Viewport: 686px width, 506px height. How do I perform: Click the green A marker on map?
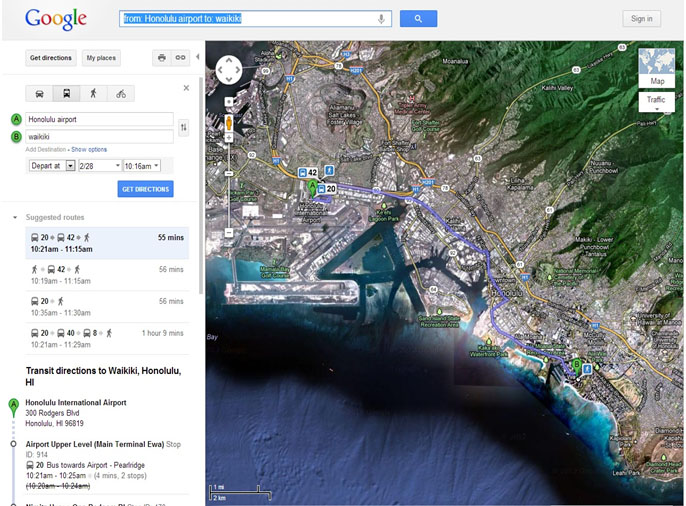click(x=312, y=188)
